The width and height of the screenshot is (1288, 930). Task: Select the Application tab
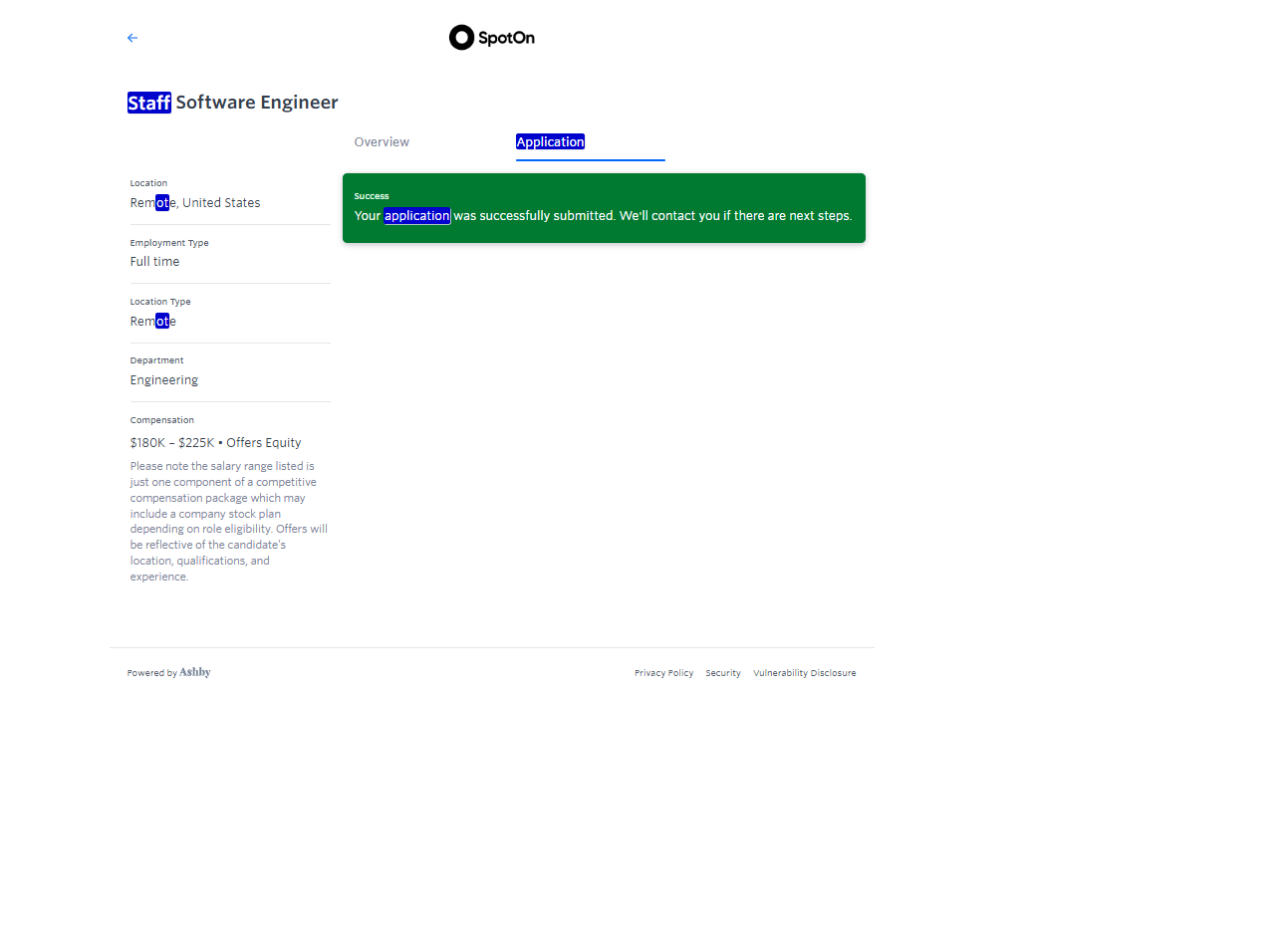550,142
